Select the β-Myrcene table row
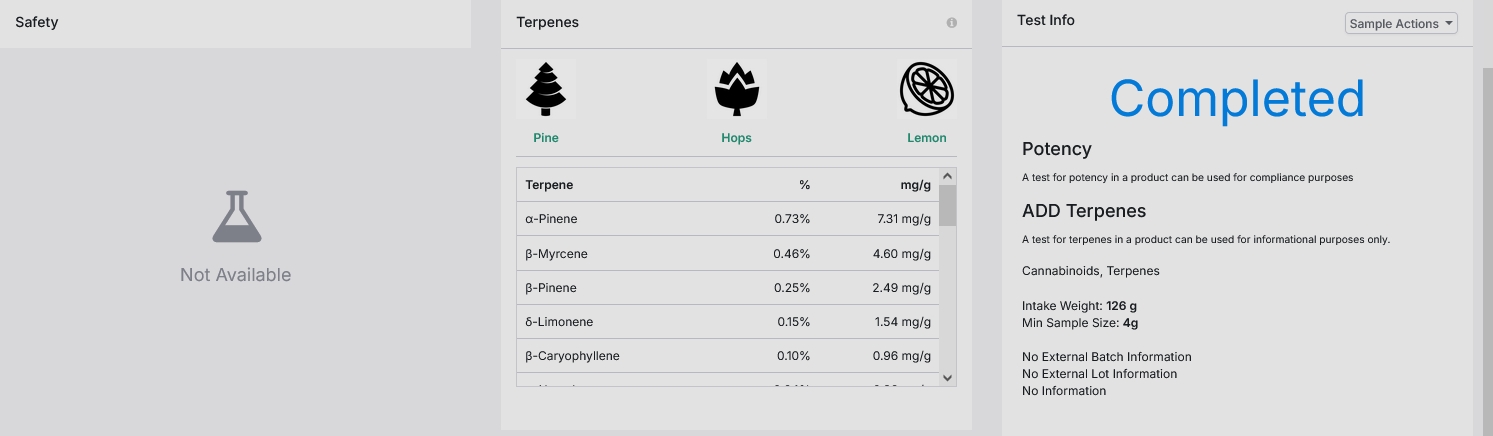 tap(728, 254)
